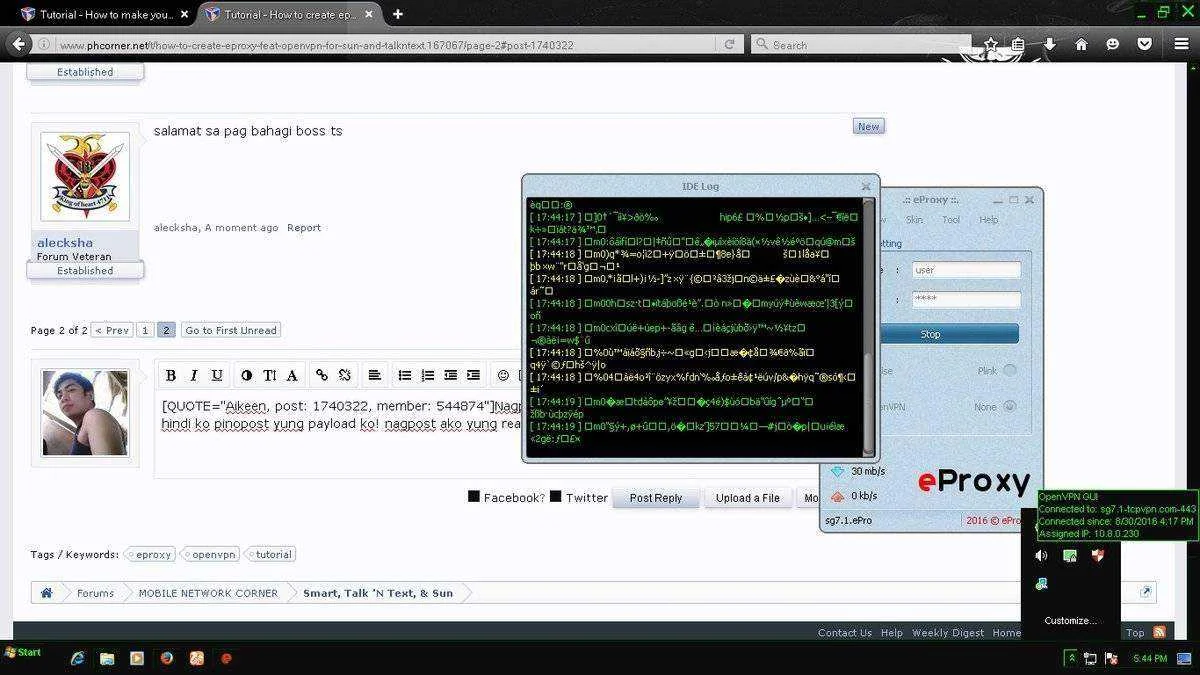1200x675 pixels.
Task: Click the eproxy tag
Action: (152, 554)
